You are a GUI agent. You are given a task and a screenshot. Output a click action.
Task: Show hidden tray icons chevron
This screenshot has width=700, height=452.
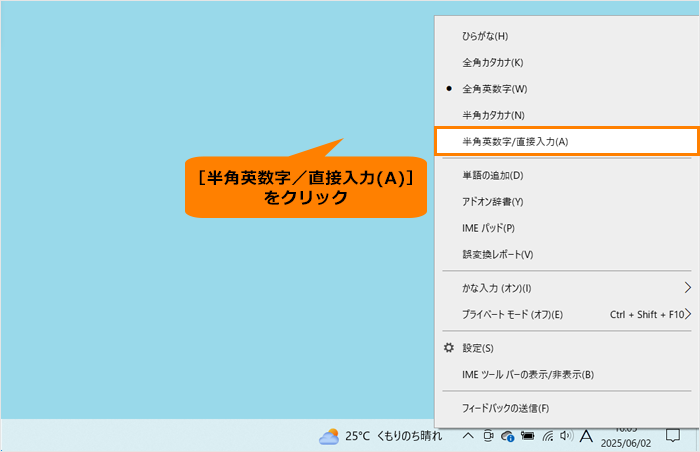(468, 435)
